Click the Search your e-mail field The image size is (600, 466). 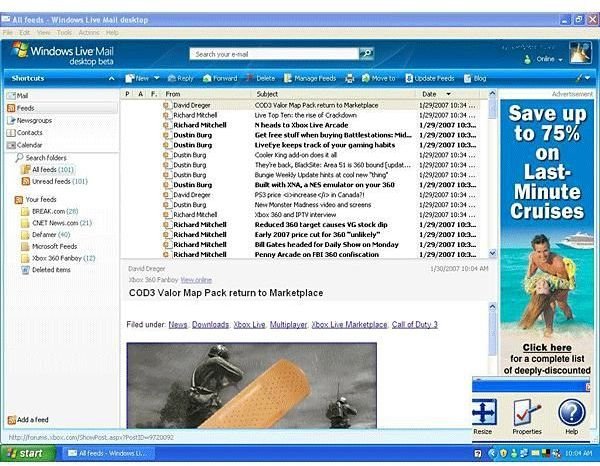coord(274,54)
